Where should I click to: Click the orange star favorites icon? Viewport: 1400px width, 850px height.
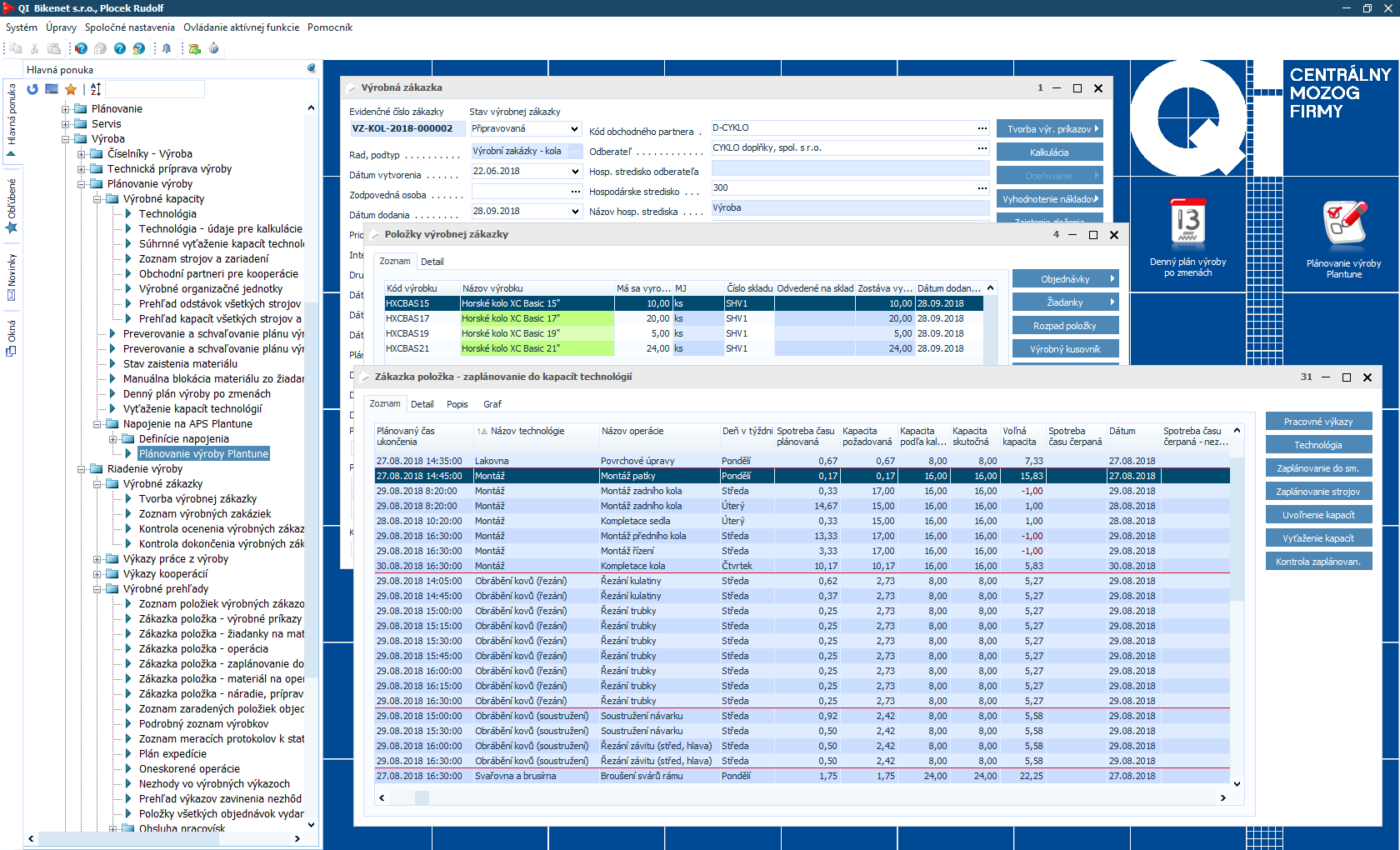point(71,89)
